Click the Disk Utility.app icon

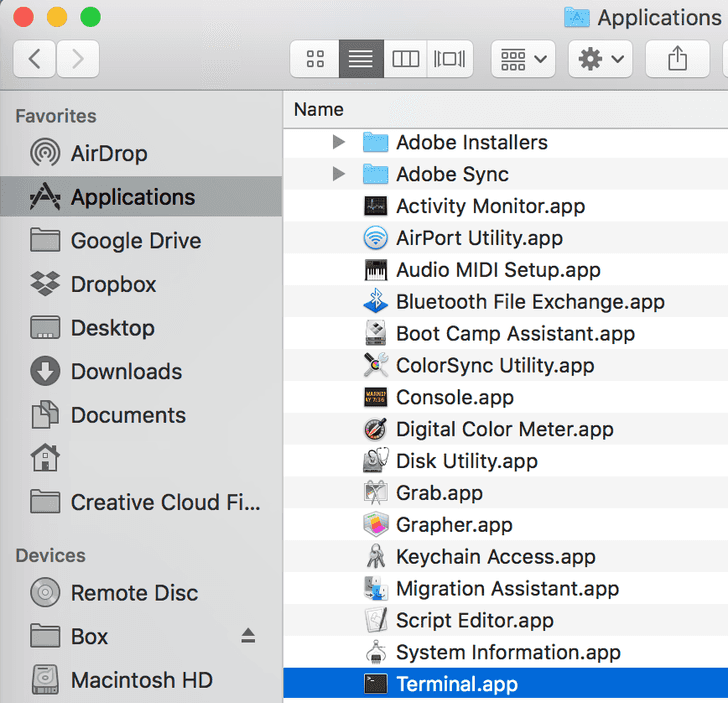[375, 461]
